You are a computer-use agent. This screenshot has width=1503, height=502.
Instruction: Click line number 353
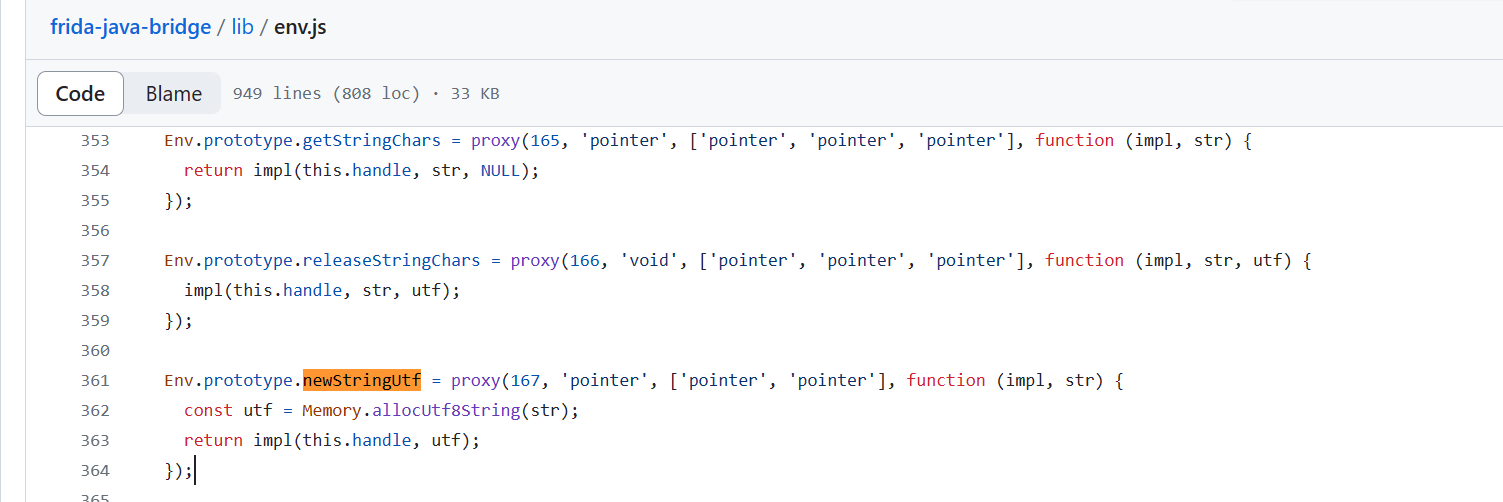[95, 141]
